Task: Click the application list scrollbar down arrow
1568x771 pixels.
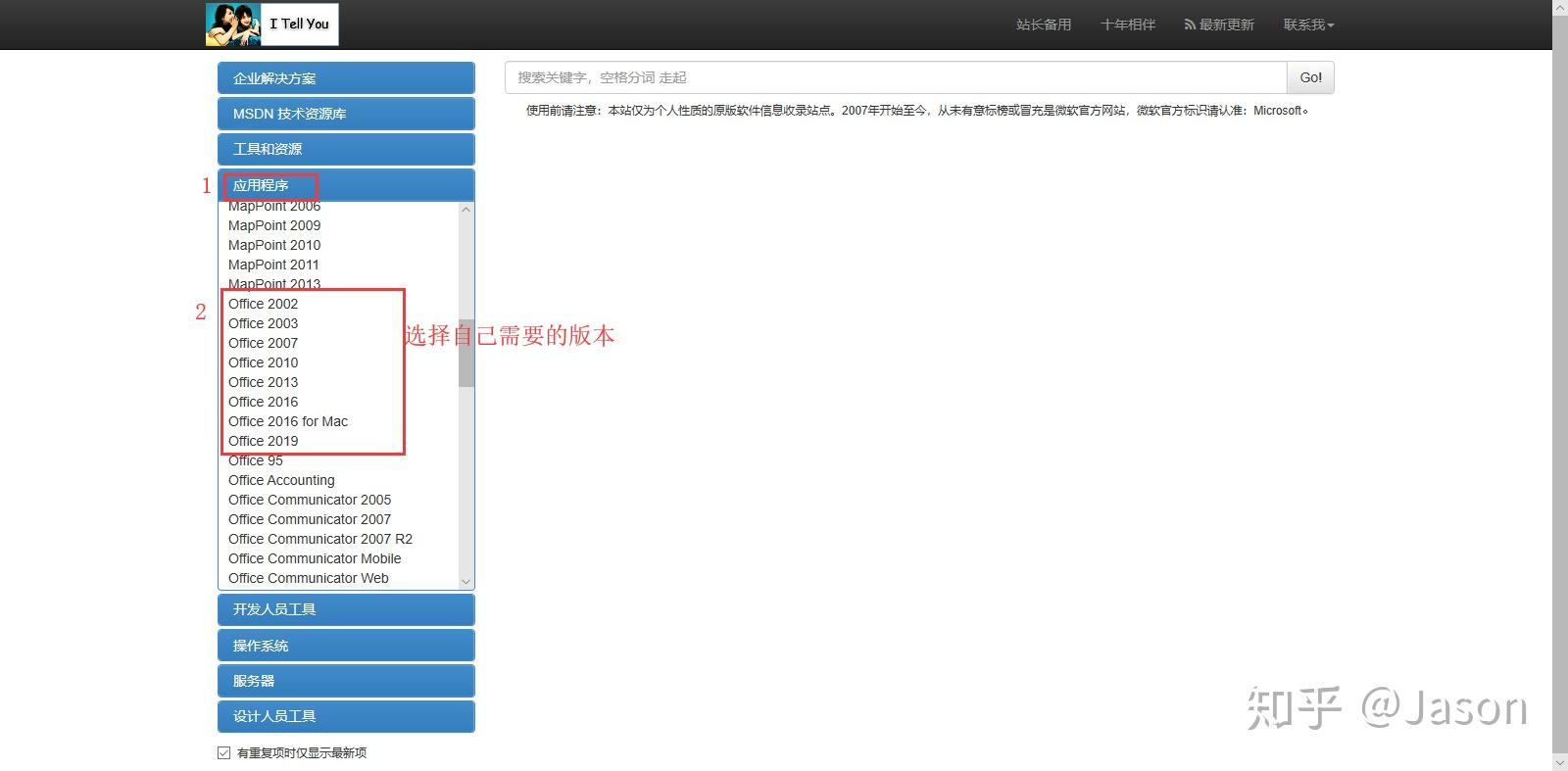Action: click(465, 581)
